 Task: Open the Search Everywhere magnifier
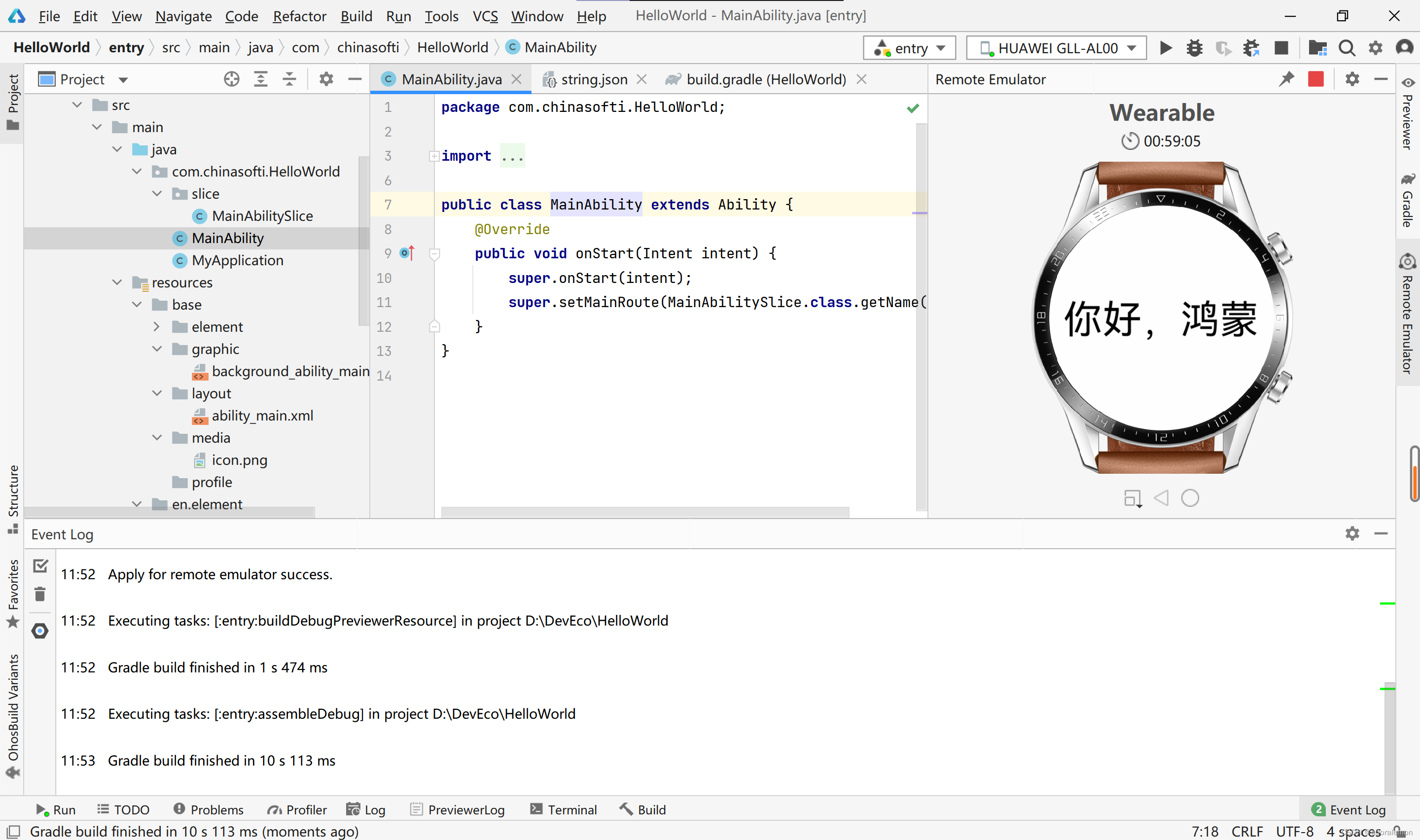coord(1347,48)
